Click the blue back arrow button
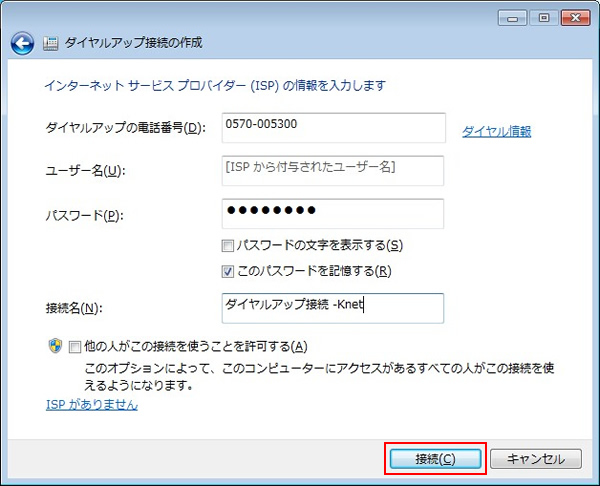The image size is (600, 486). (22, 43)
